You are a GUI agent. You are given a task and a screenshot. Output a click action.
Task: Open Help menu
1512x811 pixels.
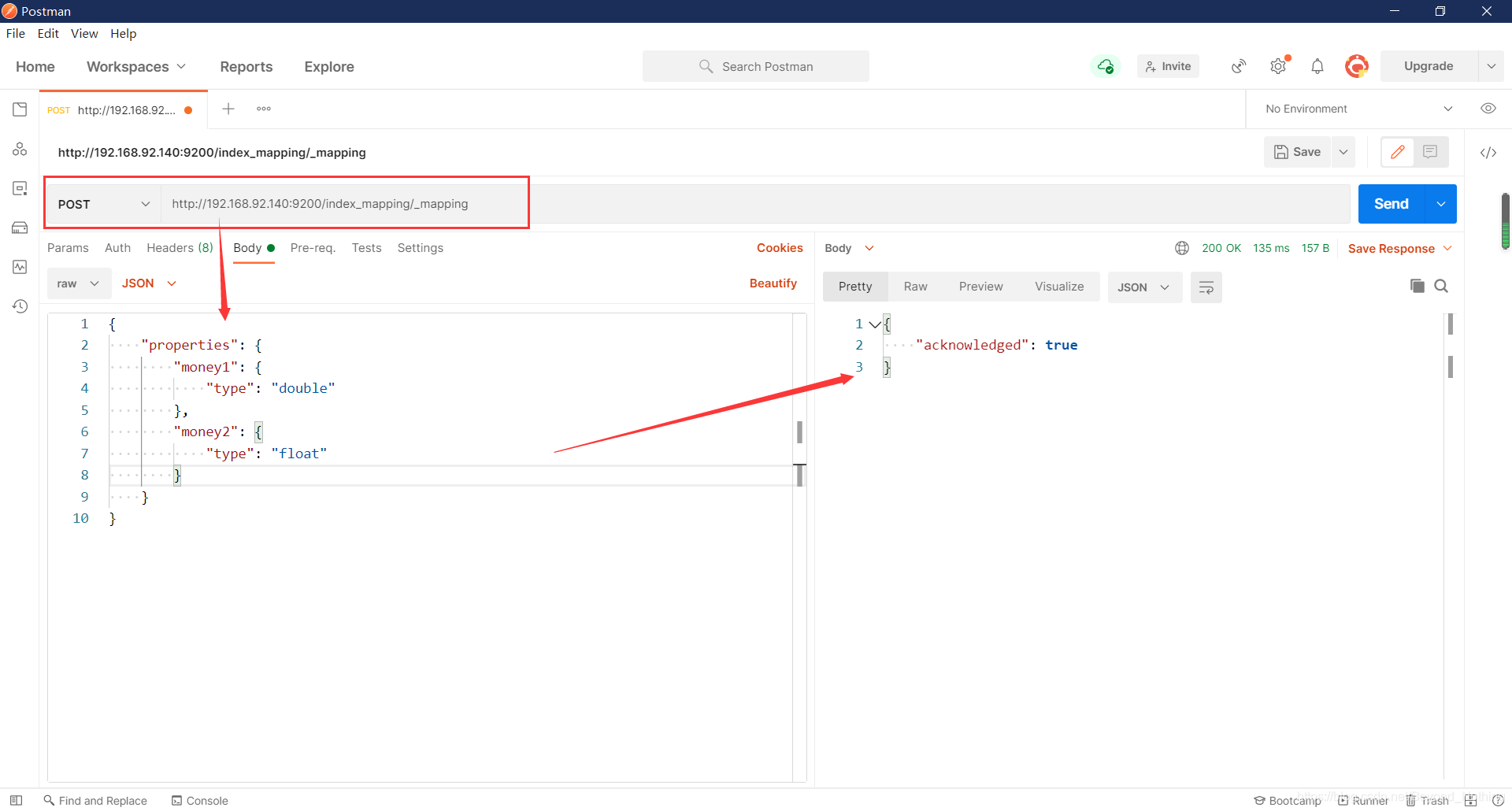[124, 33]
